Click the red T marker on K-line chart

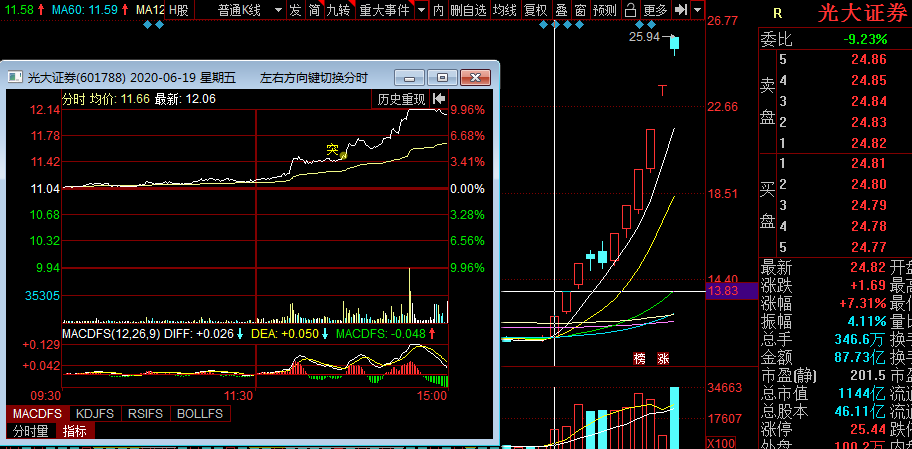[662, 90]
